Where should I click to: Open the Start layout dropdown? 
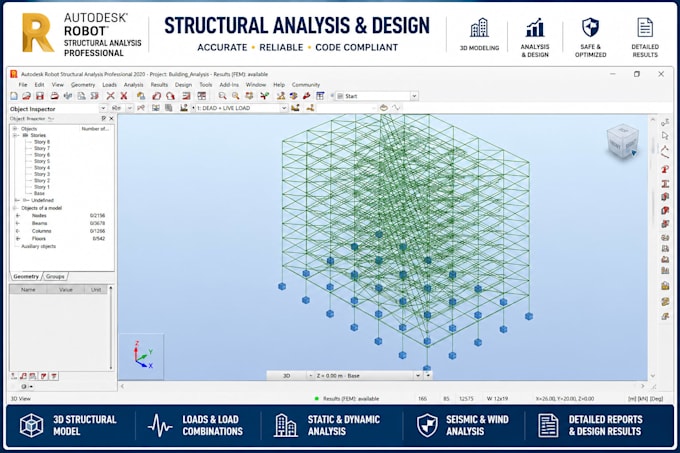pos(414,96)
